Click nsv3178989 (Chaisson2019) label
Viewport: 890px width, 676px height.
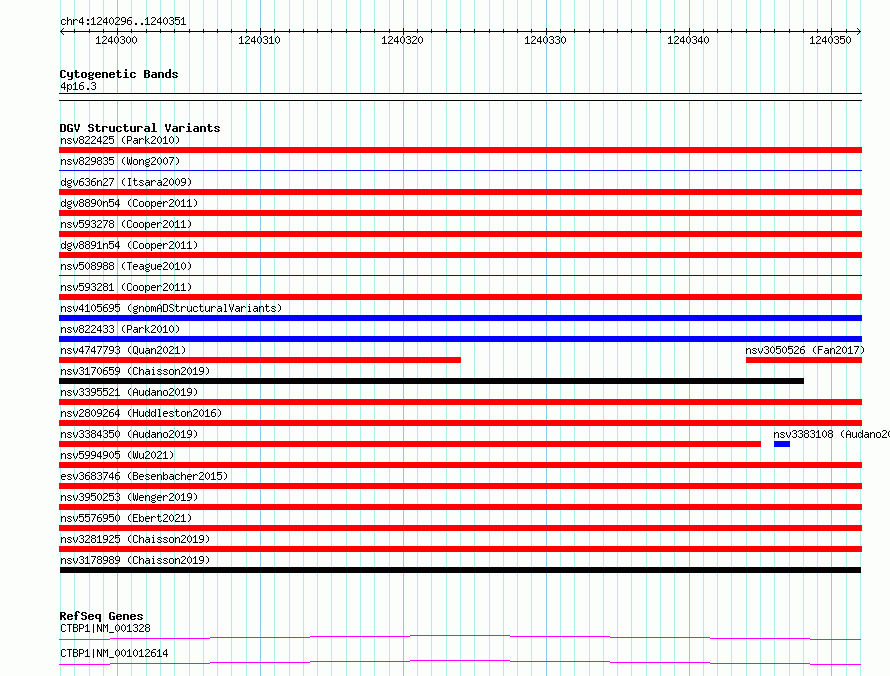[135, 560]
